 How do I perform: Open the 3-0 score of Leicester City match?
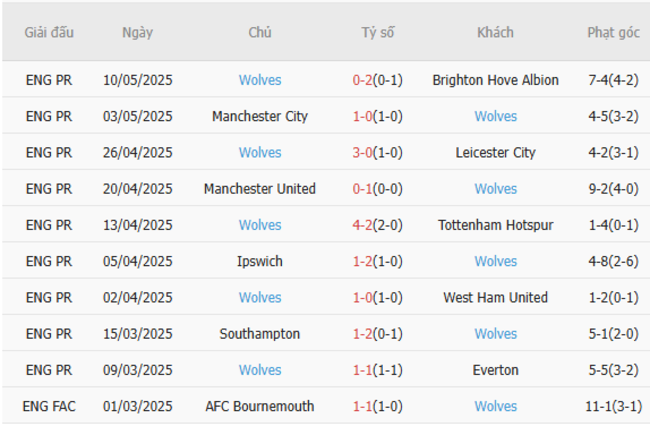(x=364, y=153)
